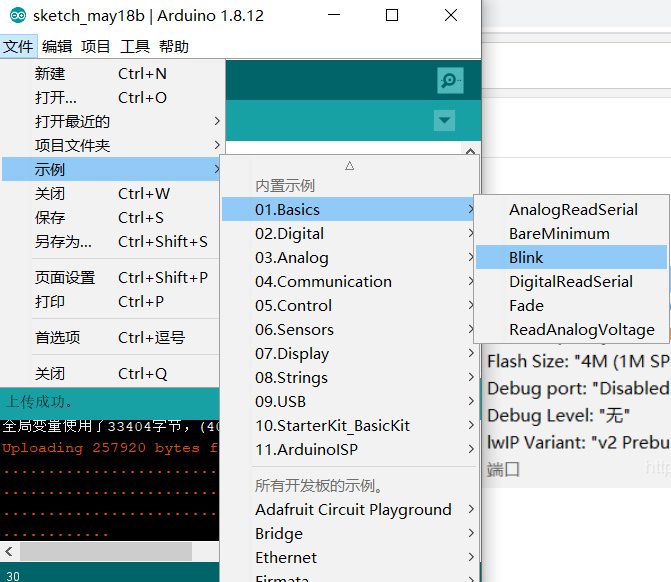Select 另存为... menu entry

(112, 241)
